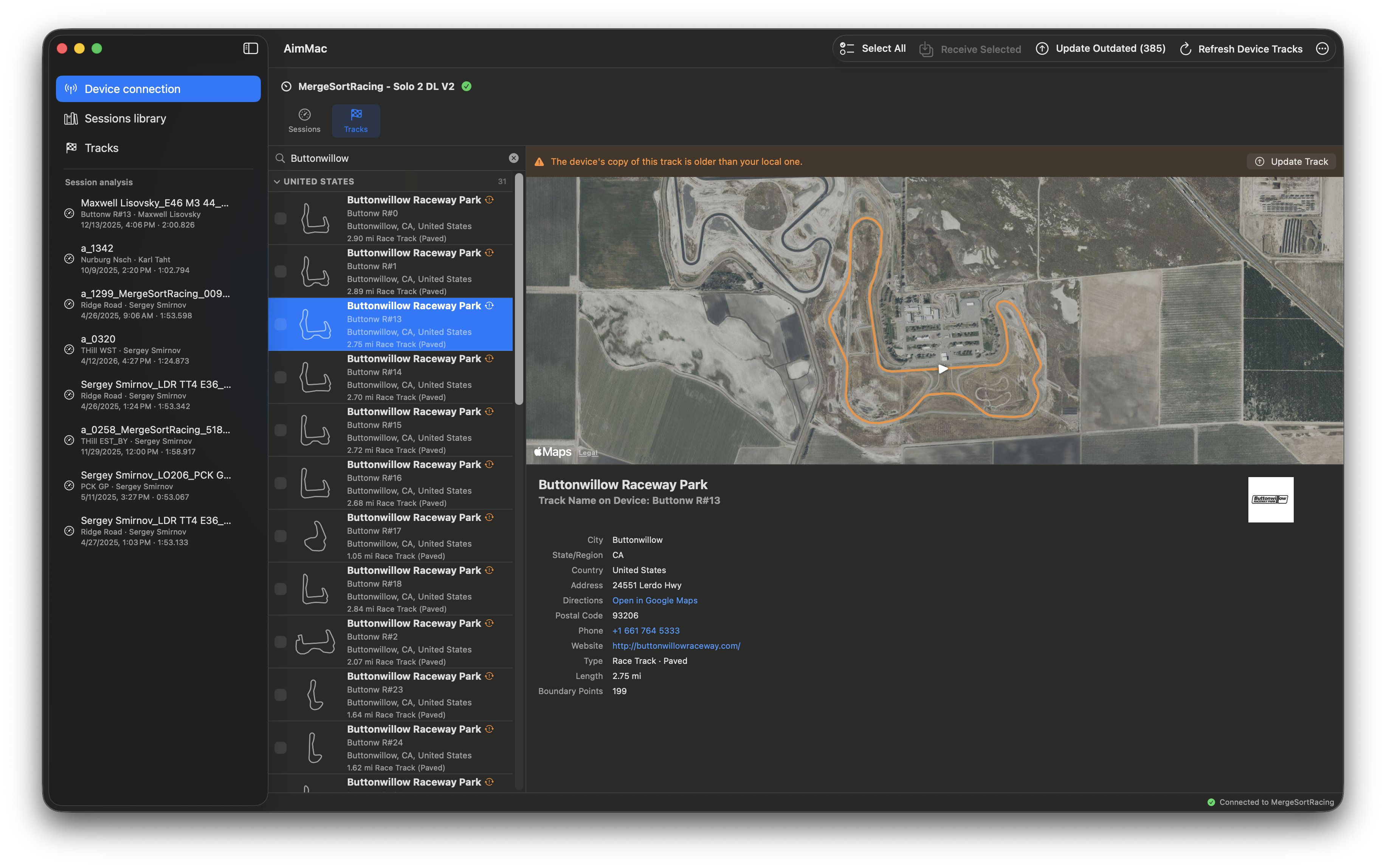The image size is (1386, 868).
Task: Collapse the United States group
Action: 277,181
